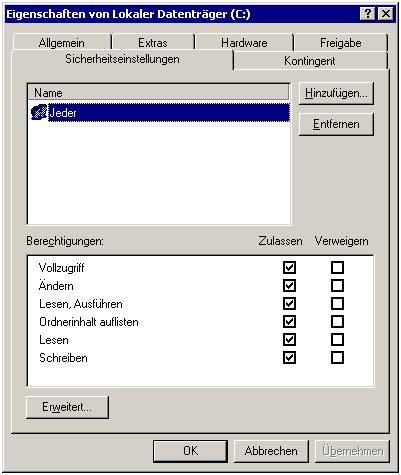Enable Verweigern checkbox for Ändern
401x475 pixels.
[x=337, y=285]
